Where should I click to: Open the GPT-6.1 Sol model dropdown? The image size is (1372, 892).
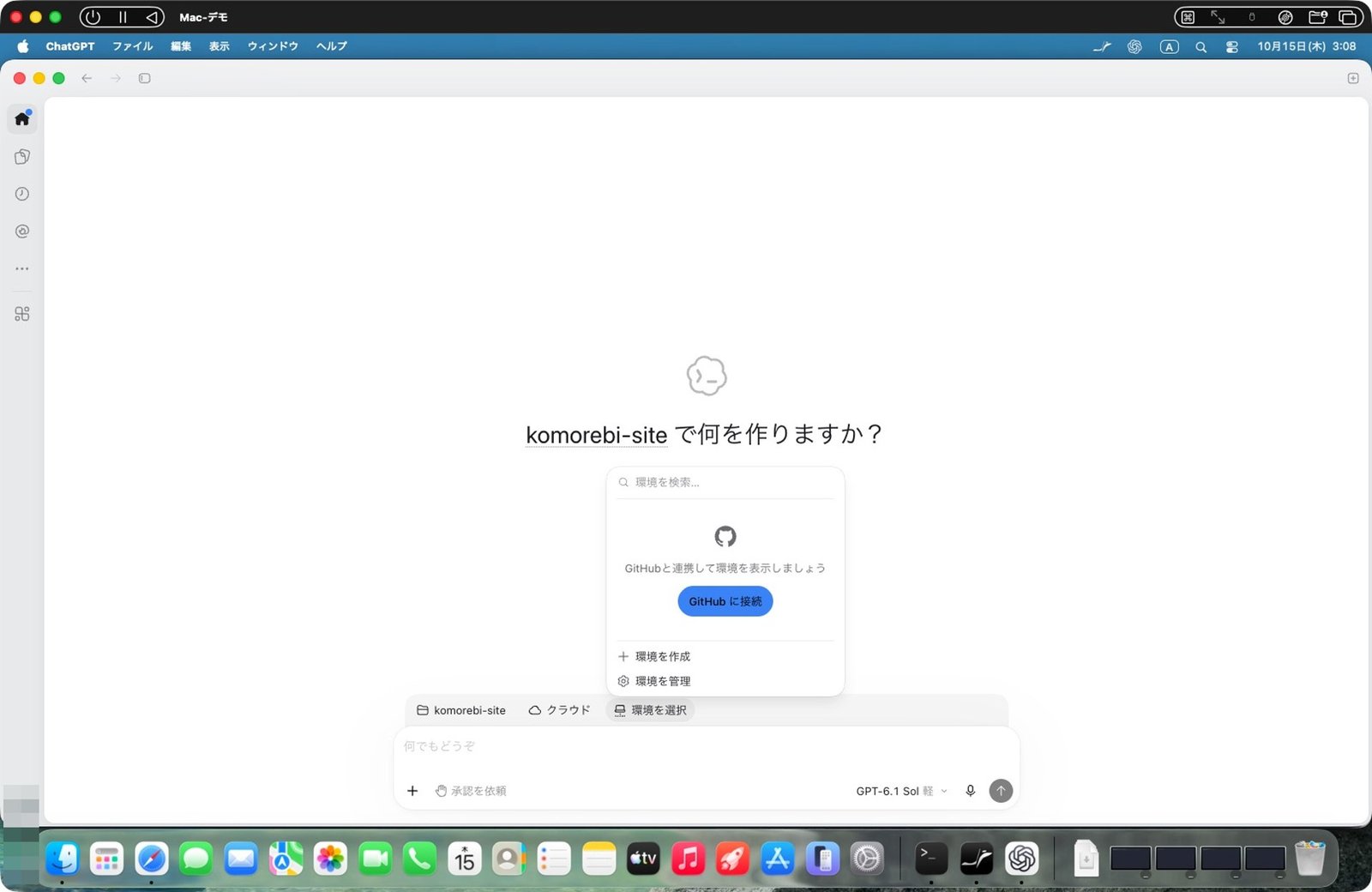pos(901,791)
